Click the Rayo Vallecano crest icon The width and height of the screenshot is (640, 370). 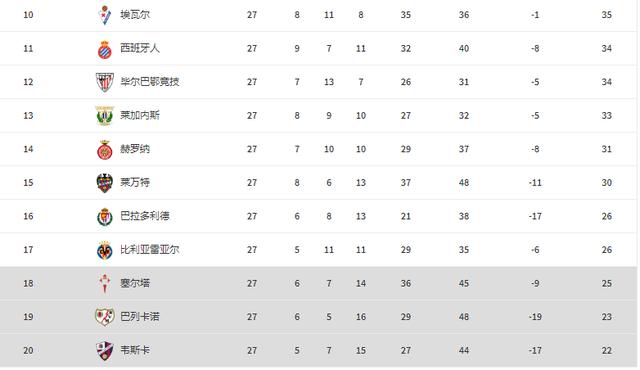(105, 317)
